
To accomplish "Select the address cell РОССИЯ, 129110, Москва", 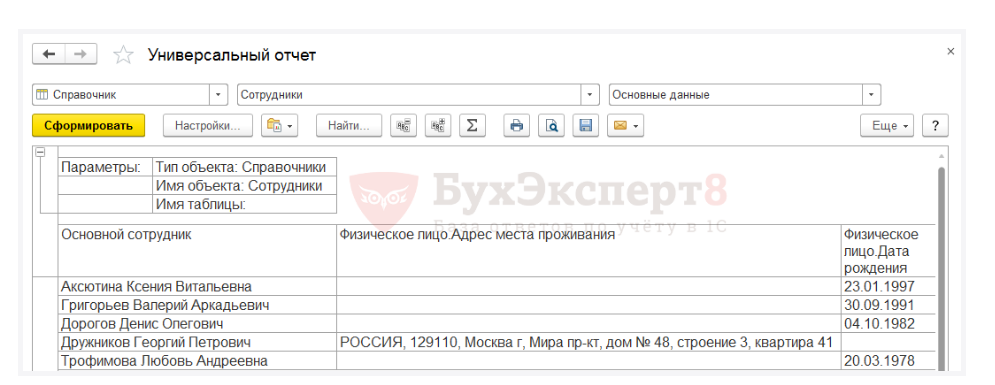I will [x=588, y=342].
